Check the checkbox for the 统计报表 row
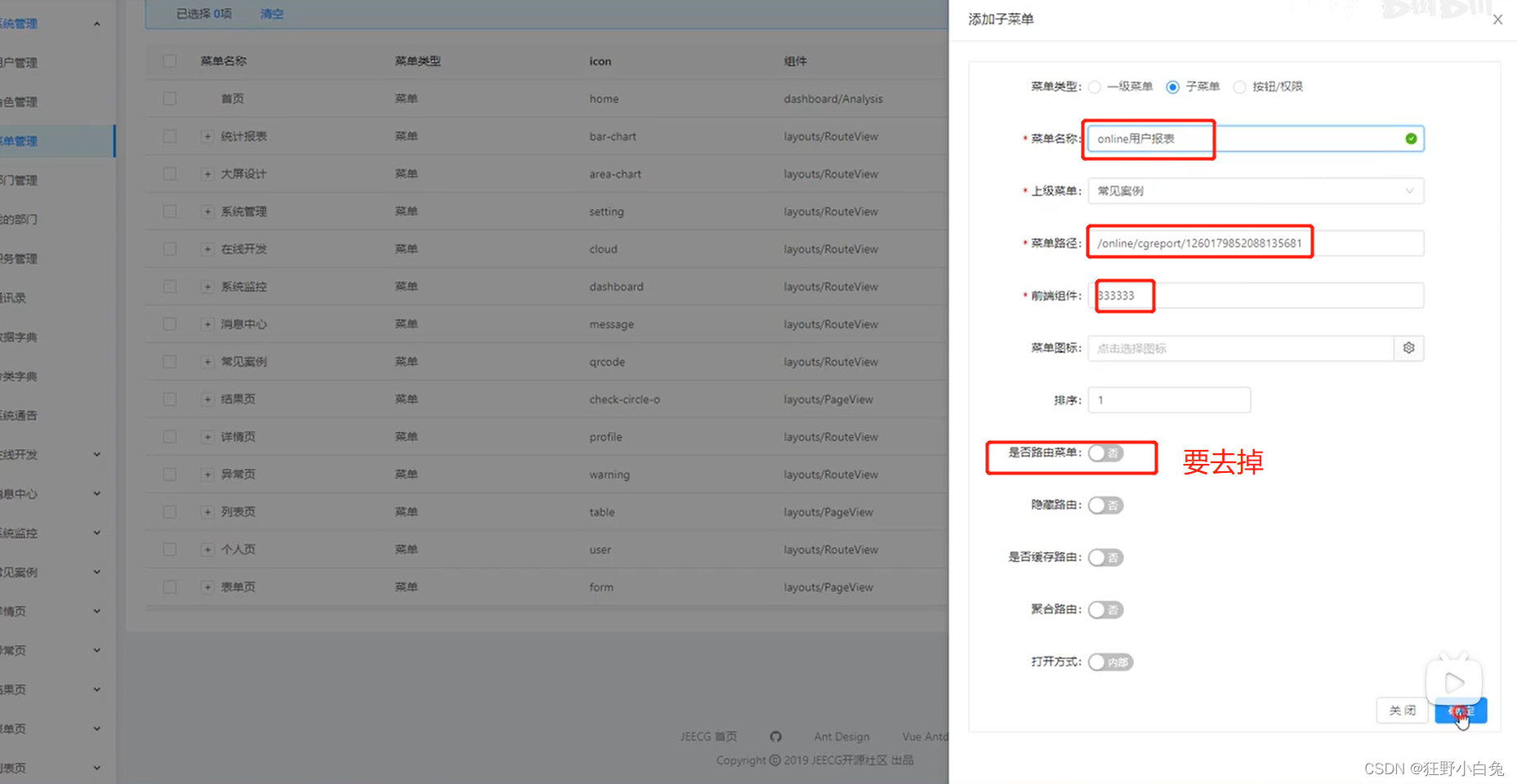This screenshot has width=1517, height=784. pyautogui.click(x=169, y=136)
